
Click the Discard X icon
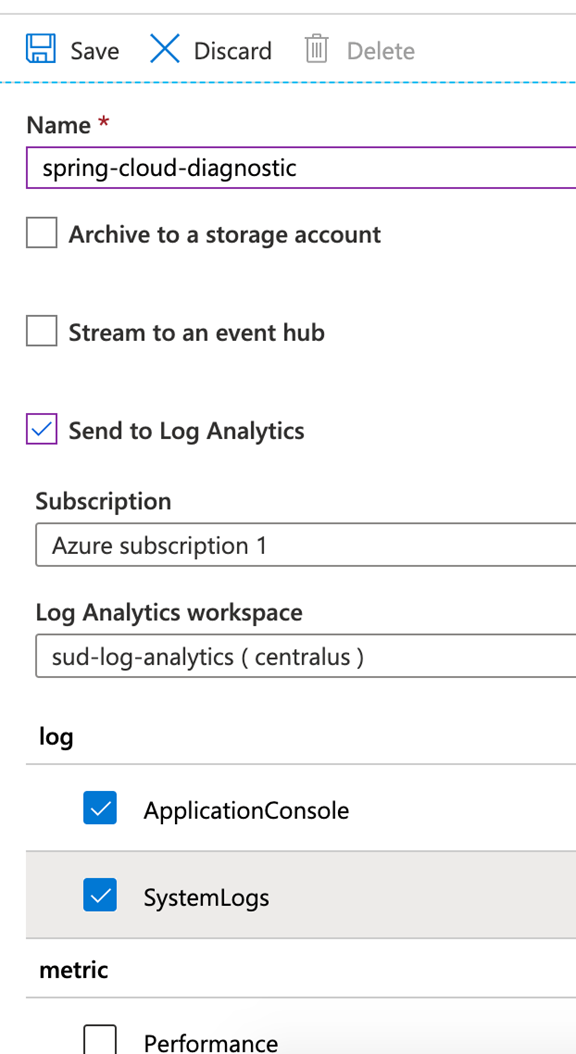[165, 49]
